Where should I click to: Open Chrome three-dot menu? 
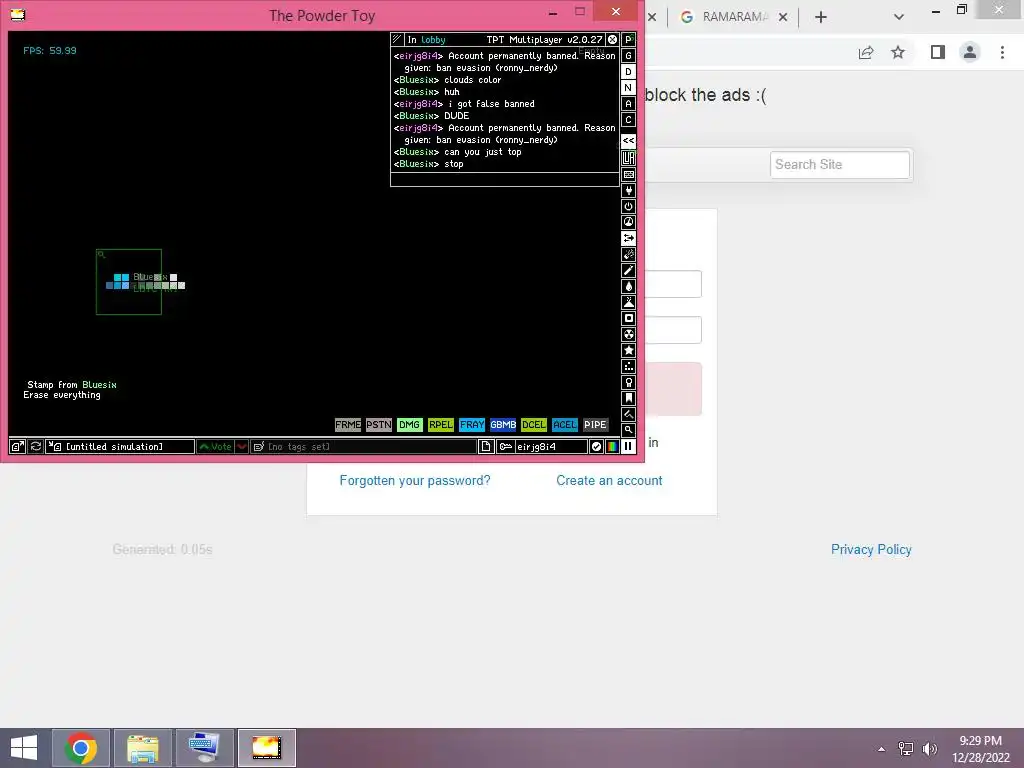[x=1002, y=52]
